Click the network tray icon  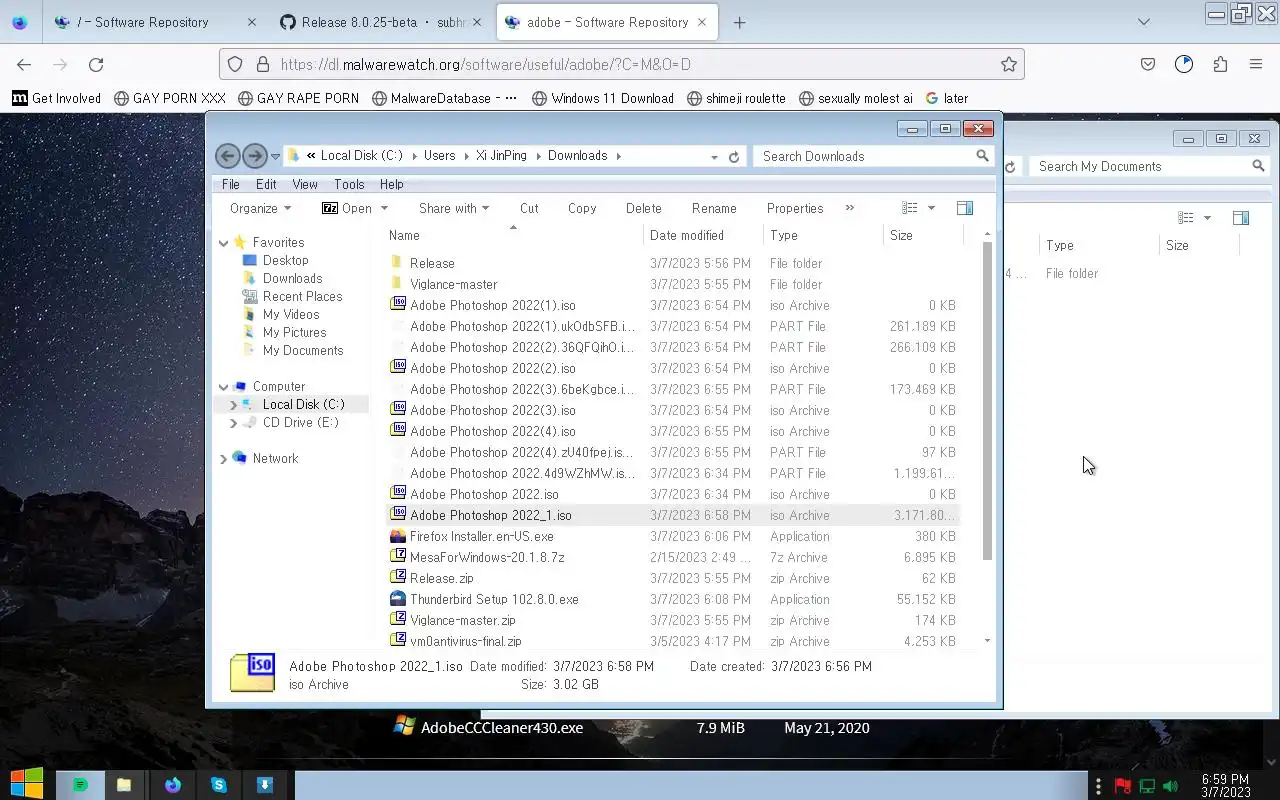[x=1147, y=786]
